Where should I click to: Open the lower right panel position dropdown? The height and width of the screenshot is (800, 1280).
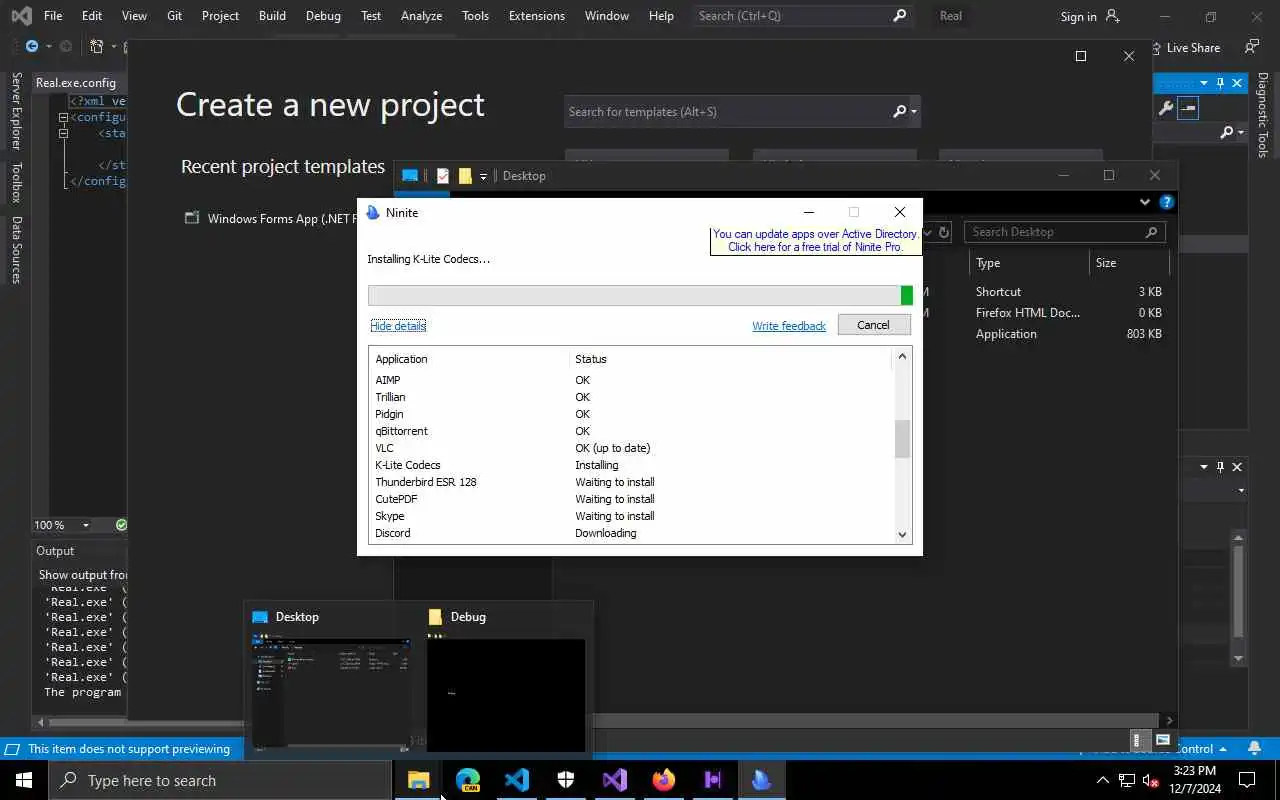pyautogui.click(x=1204, y=467)
